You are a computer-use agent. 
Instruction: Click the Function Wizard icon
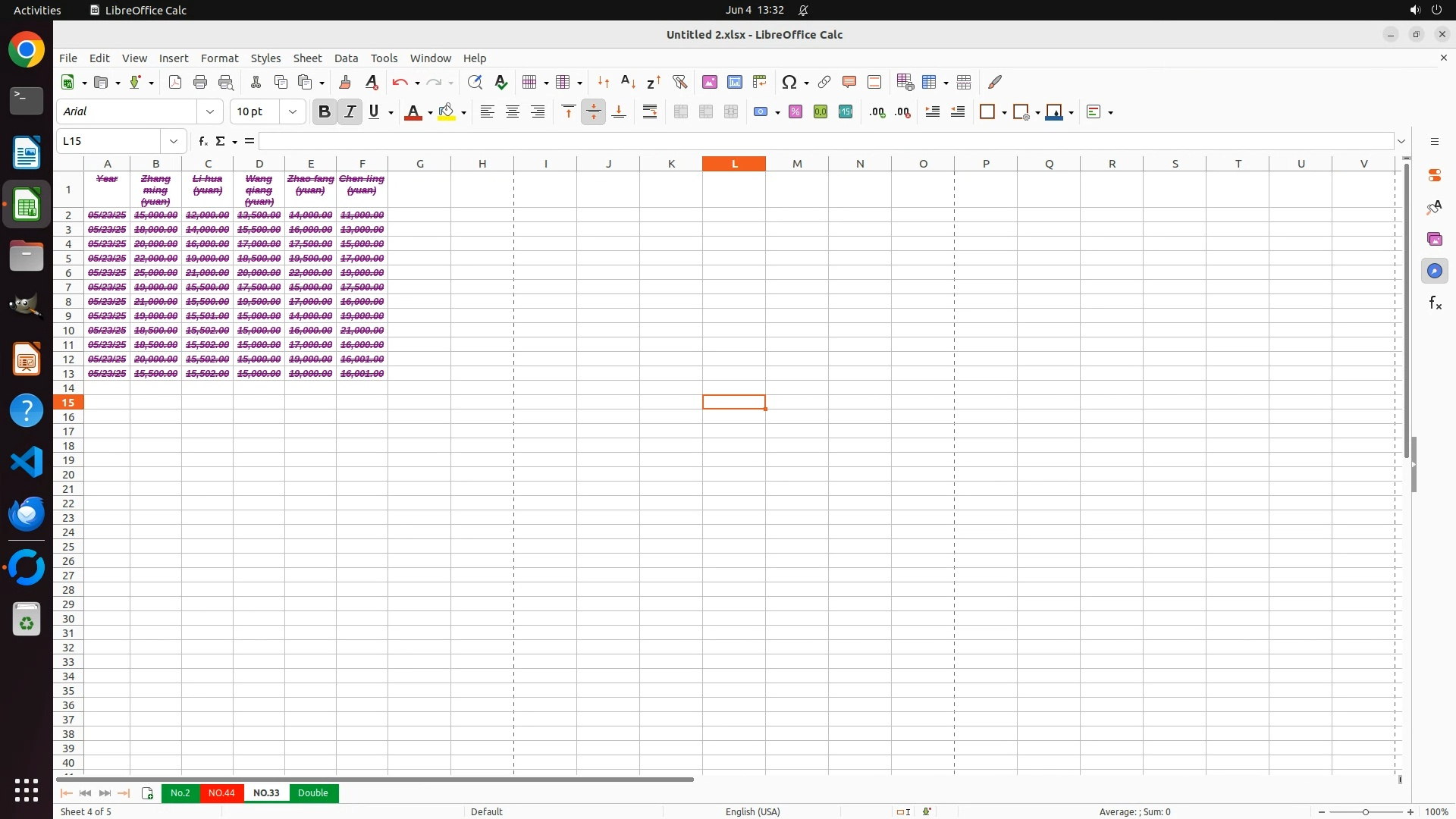coord(202,141)
